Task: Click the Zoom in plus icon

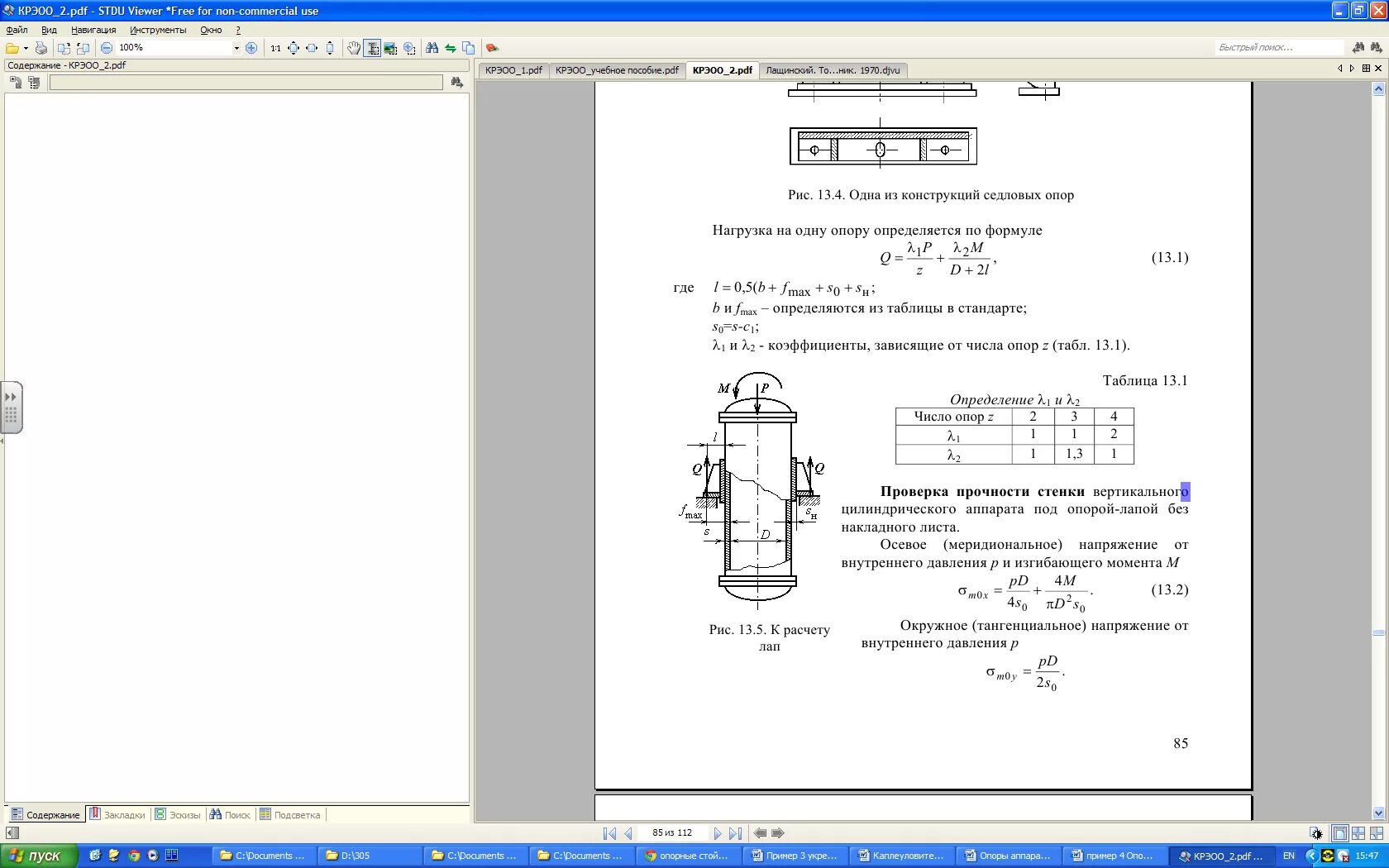Action: [x=251, y=48]
